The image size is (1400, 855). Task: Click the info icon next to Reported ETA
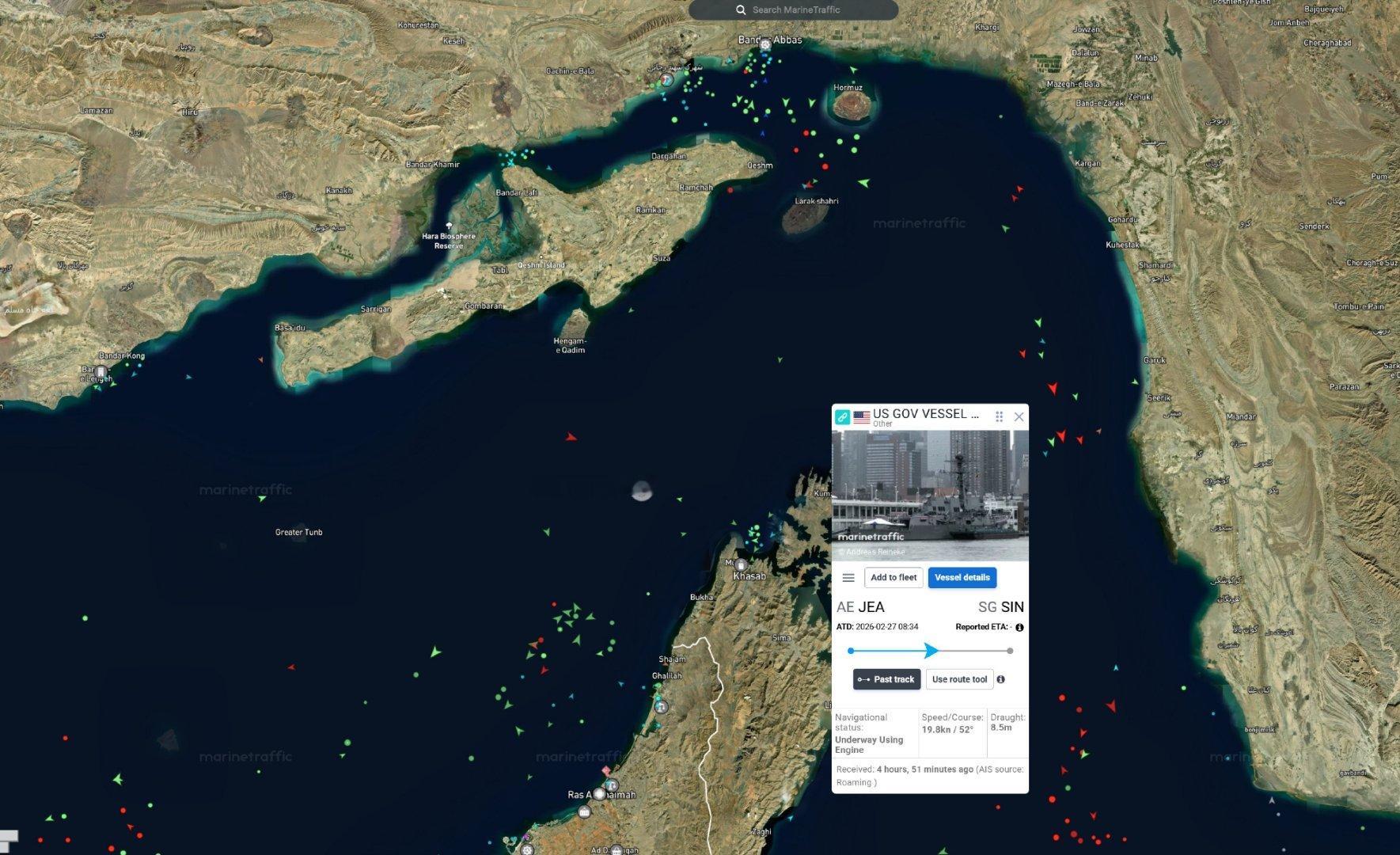(x=1019, y=628)
